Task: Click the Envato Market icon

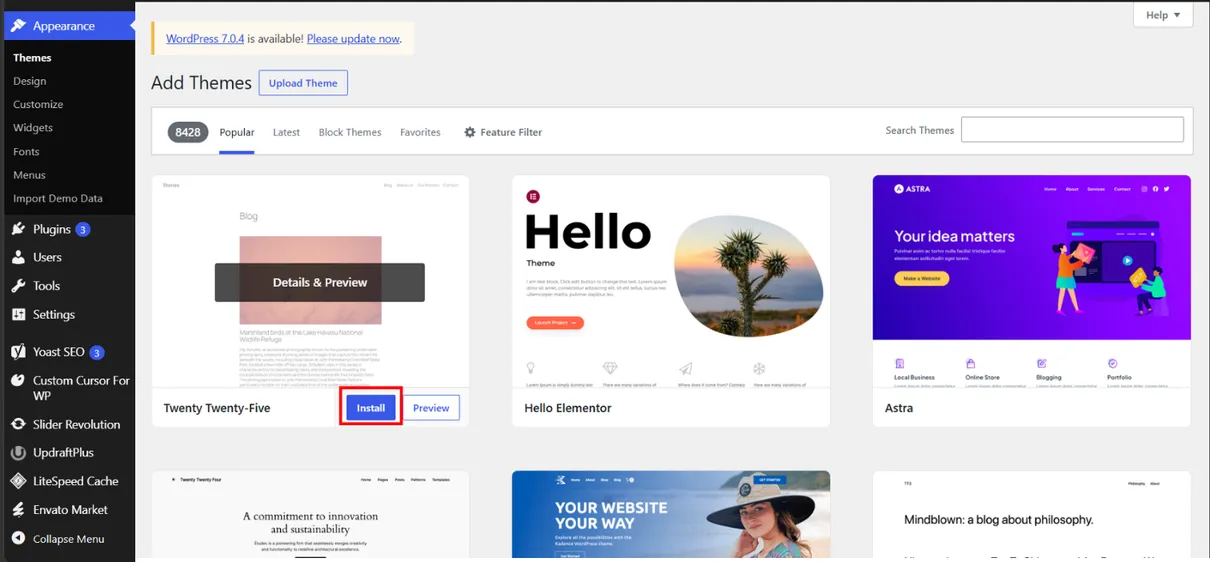Action: (x=18, y=509)
